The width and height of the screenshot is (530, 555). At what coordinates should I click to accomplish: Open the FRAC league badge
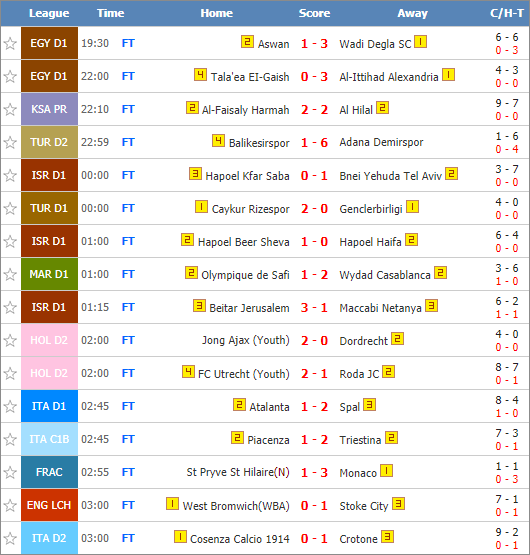49,472
